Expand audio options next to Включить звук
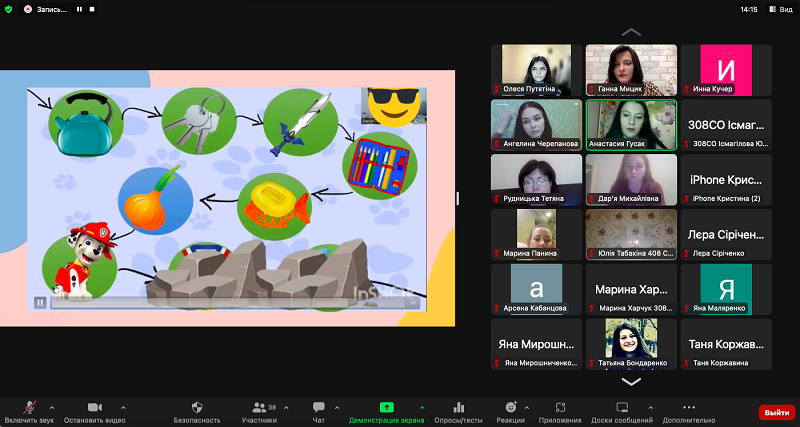800x427 pixels. coord(52,407)
